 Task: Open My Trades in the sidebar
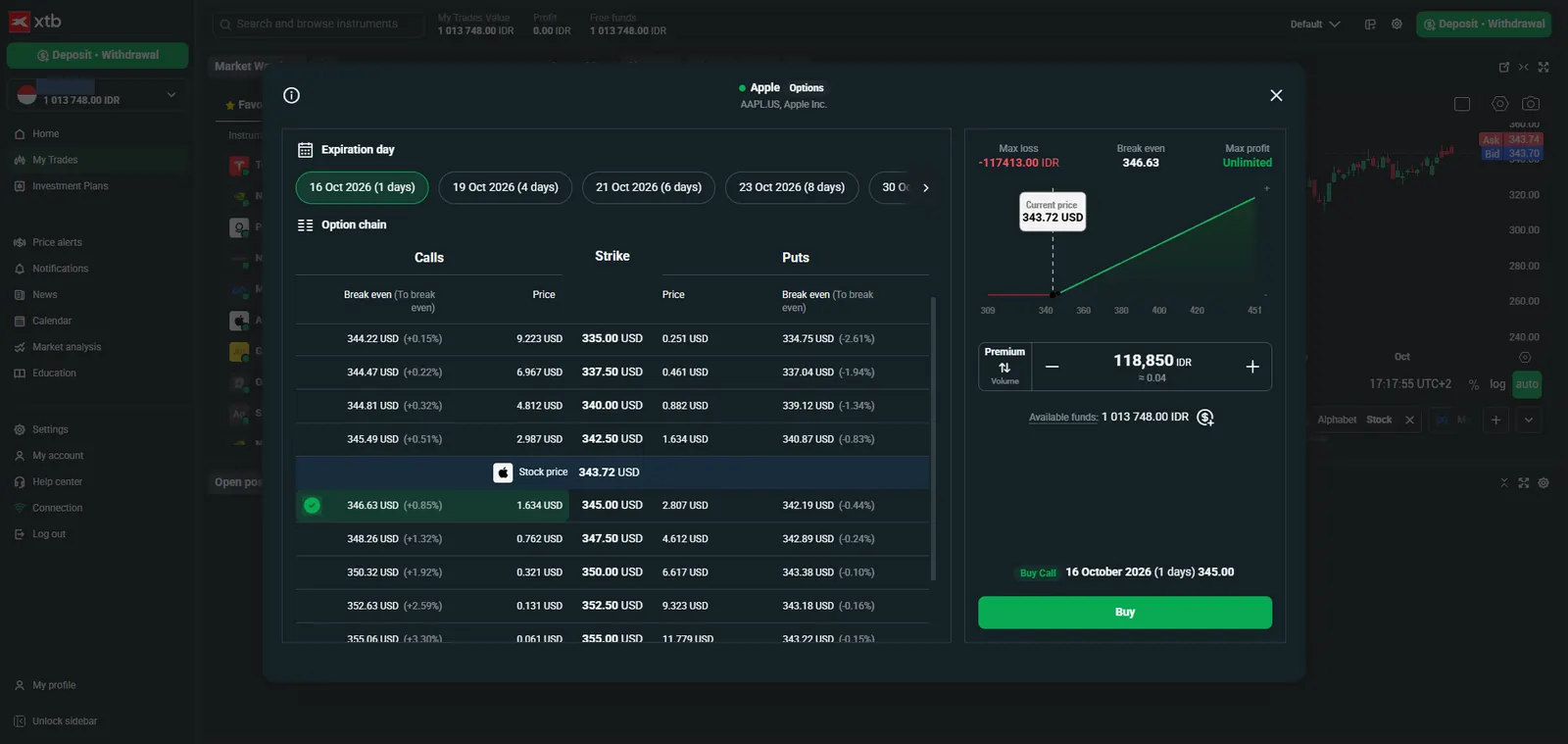pyautogui.click(x=55, y=160)
